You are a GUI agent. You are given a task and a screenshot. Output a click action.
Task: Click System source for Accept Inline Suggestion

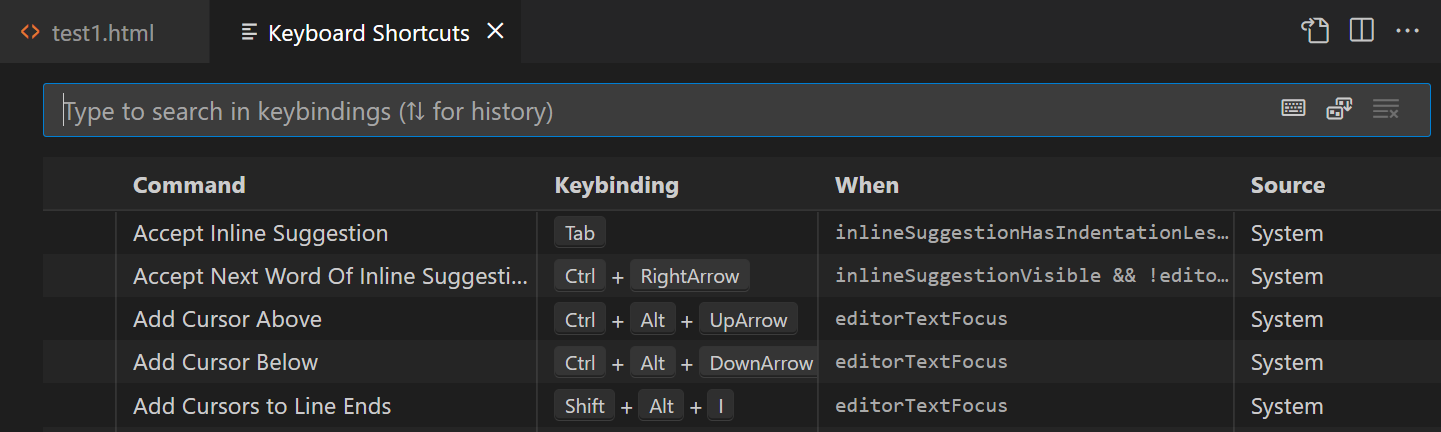(1287, 233)
